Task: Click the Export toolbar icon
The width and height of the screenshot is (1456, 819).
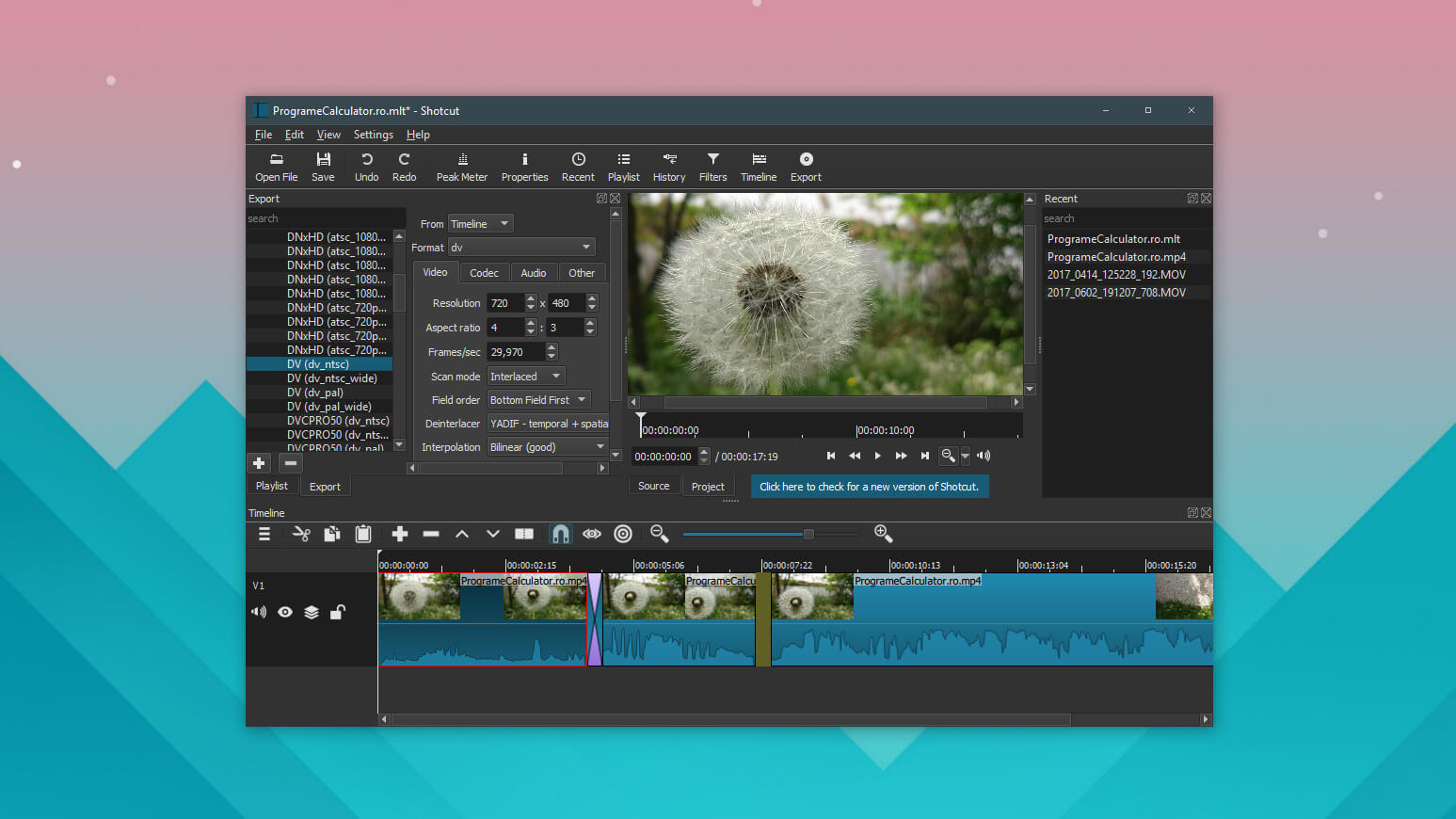Action: [x=806, y=167]
